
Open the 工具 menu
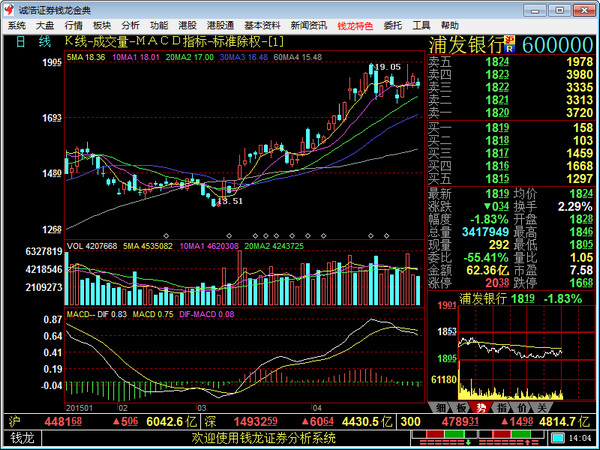(x=421, y=26)
